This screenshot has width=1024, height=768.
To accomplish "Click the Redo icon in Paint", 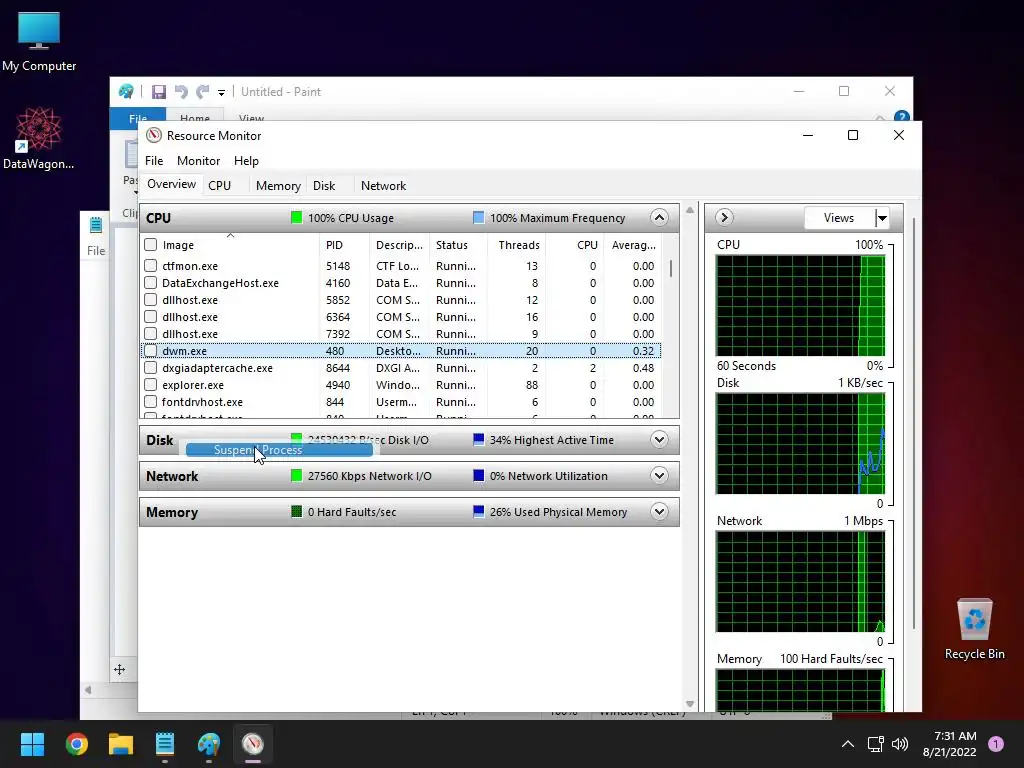I will point(203,92).
